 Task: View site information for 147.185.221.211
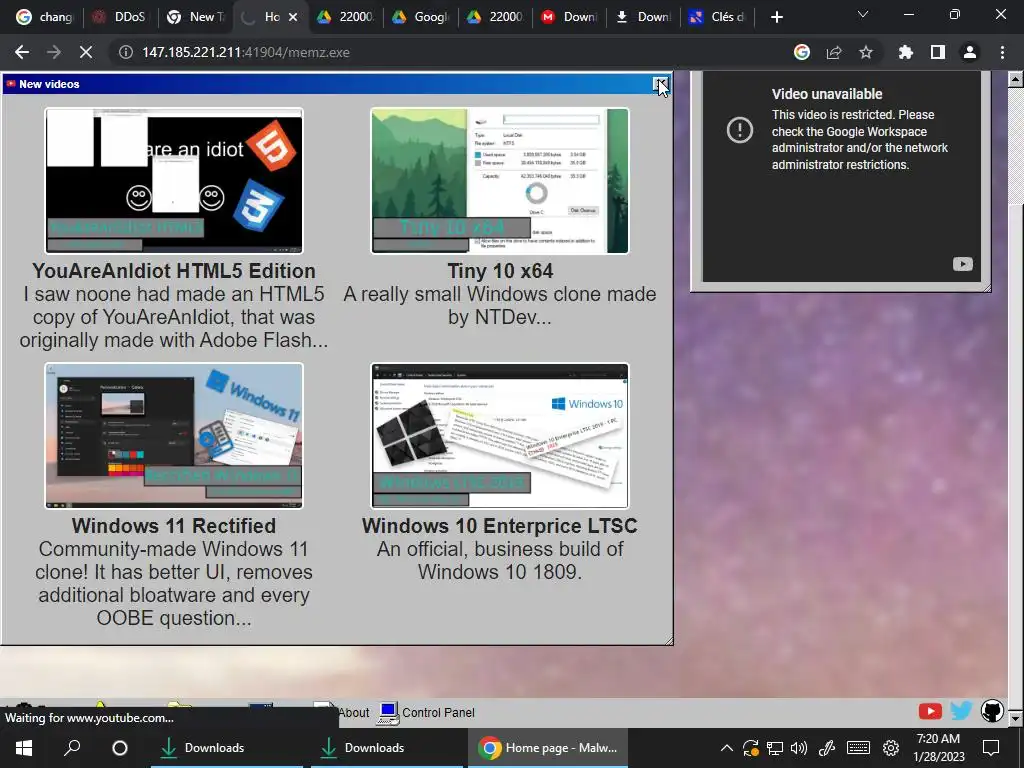point(125,52)
